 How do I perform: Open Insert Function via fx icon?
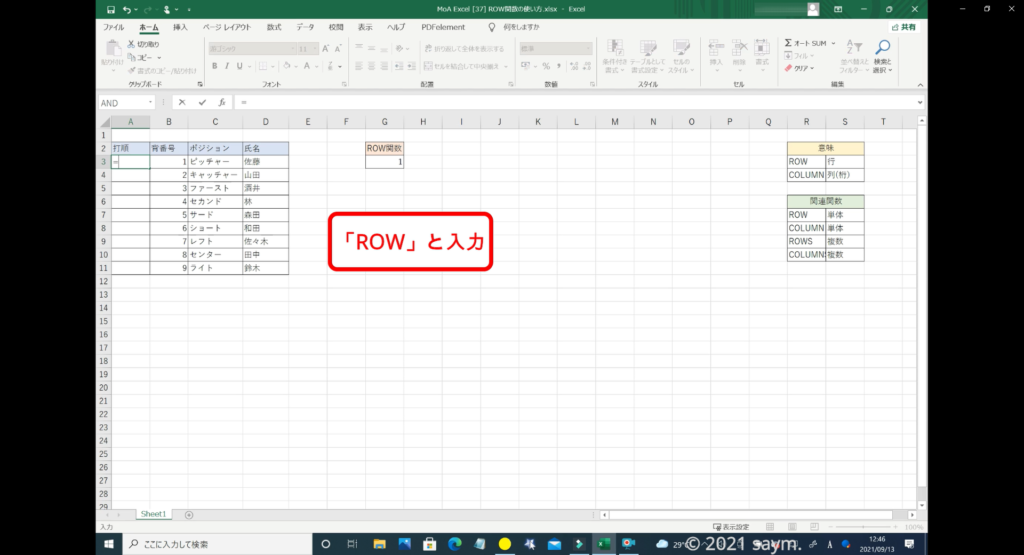point(222,102)
